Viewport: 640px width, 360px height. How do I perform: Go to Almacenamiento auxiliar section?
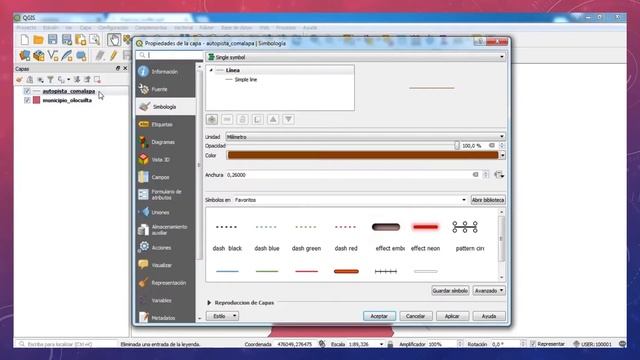(x=165, y=230)
